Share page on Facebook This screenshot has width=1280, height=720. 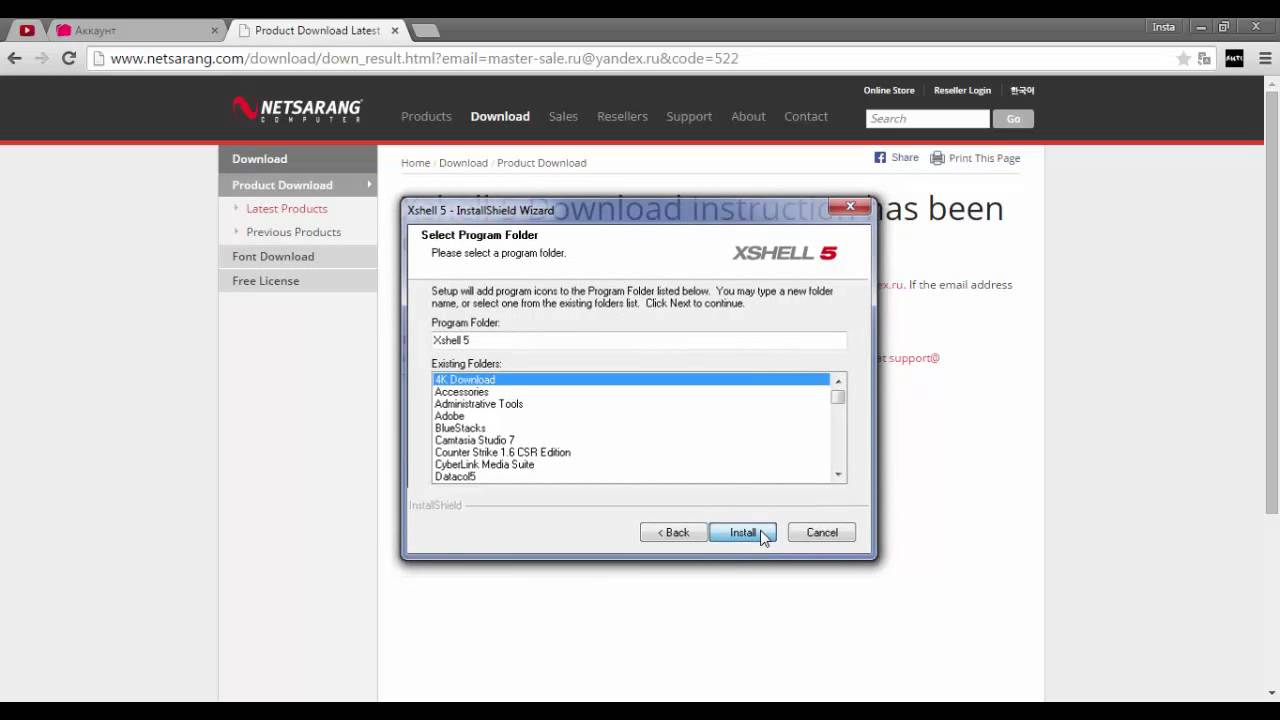[896, 158]
